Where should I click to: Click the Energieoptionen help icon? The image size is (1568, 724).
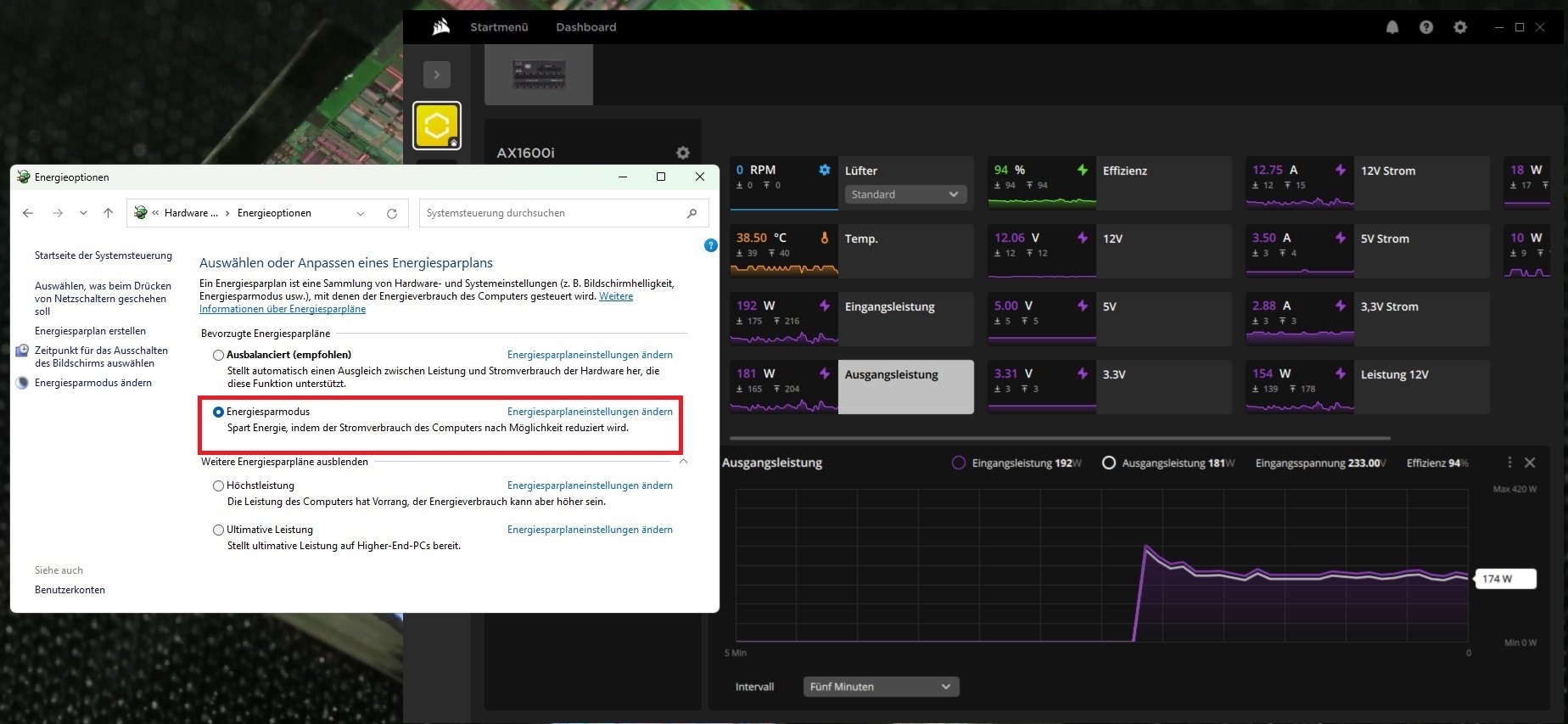click(x=711, y=245)
